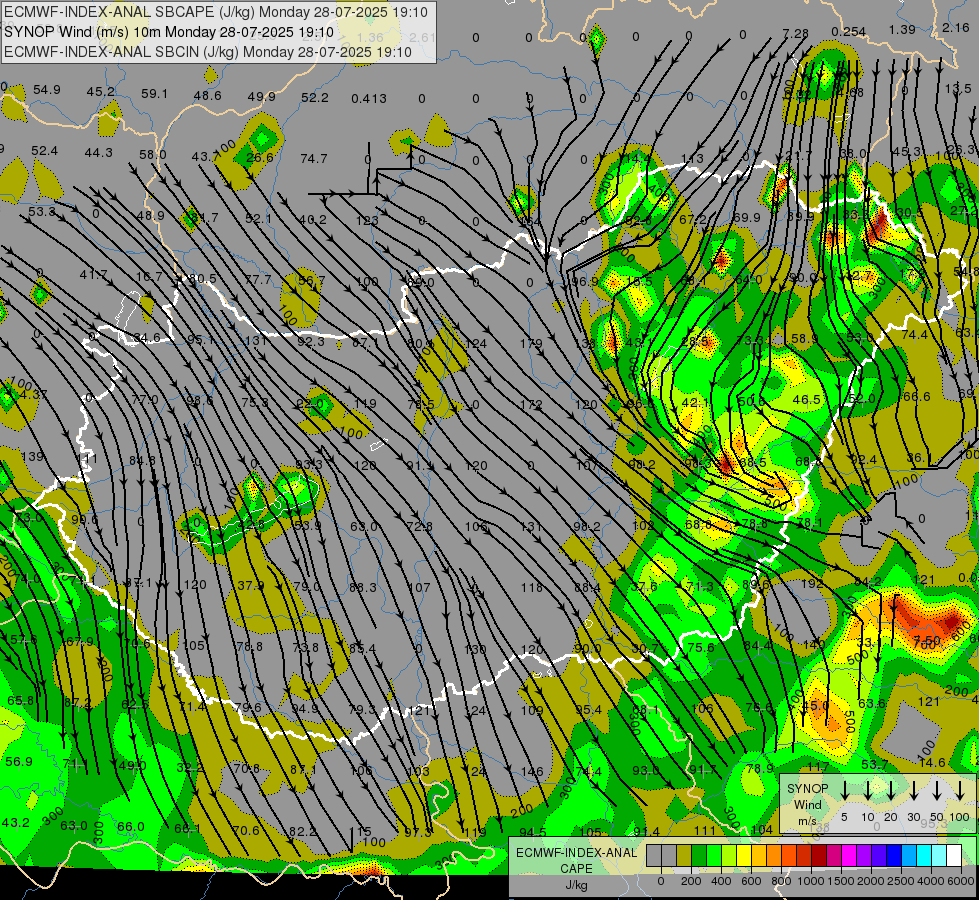Viewport: 979px width, 900px height.
Task: Pick the pure blue swatch right of the 2500 tick
Action: coord(894,855)
